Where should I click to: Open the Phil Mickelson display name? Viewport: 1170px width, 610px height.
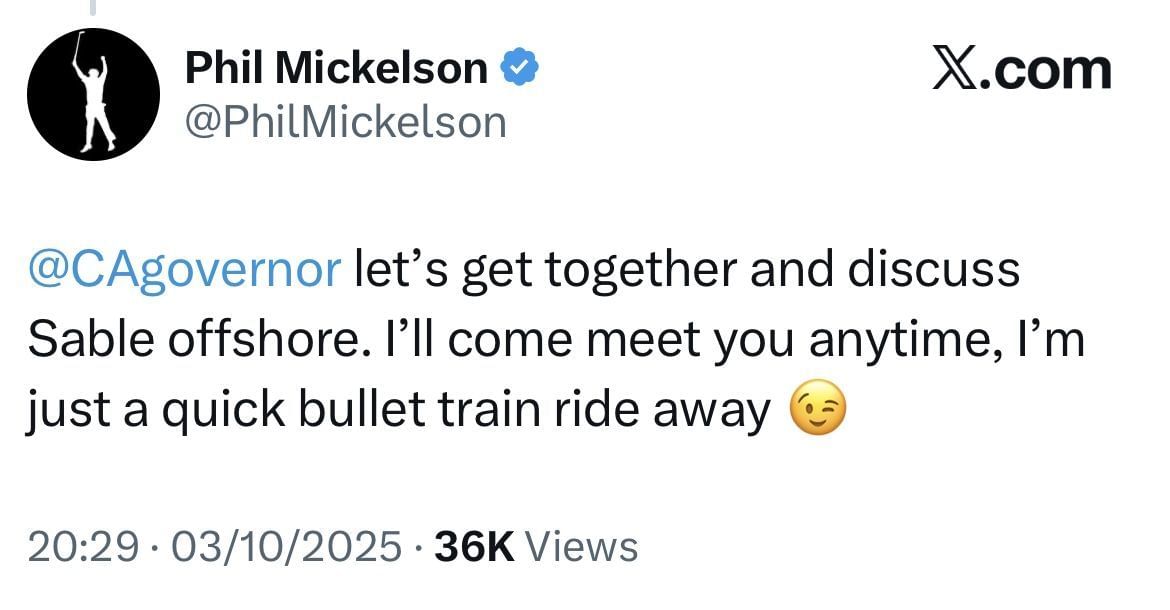(x=336, y=68)
